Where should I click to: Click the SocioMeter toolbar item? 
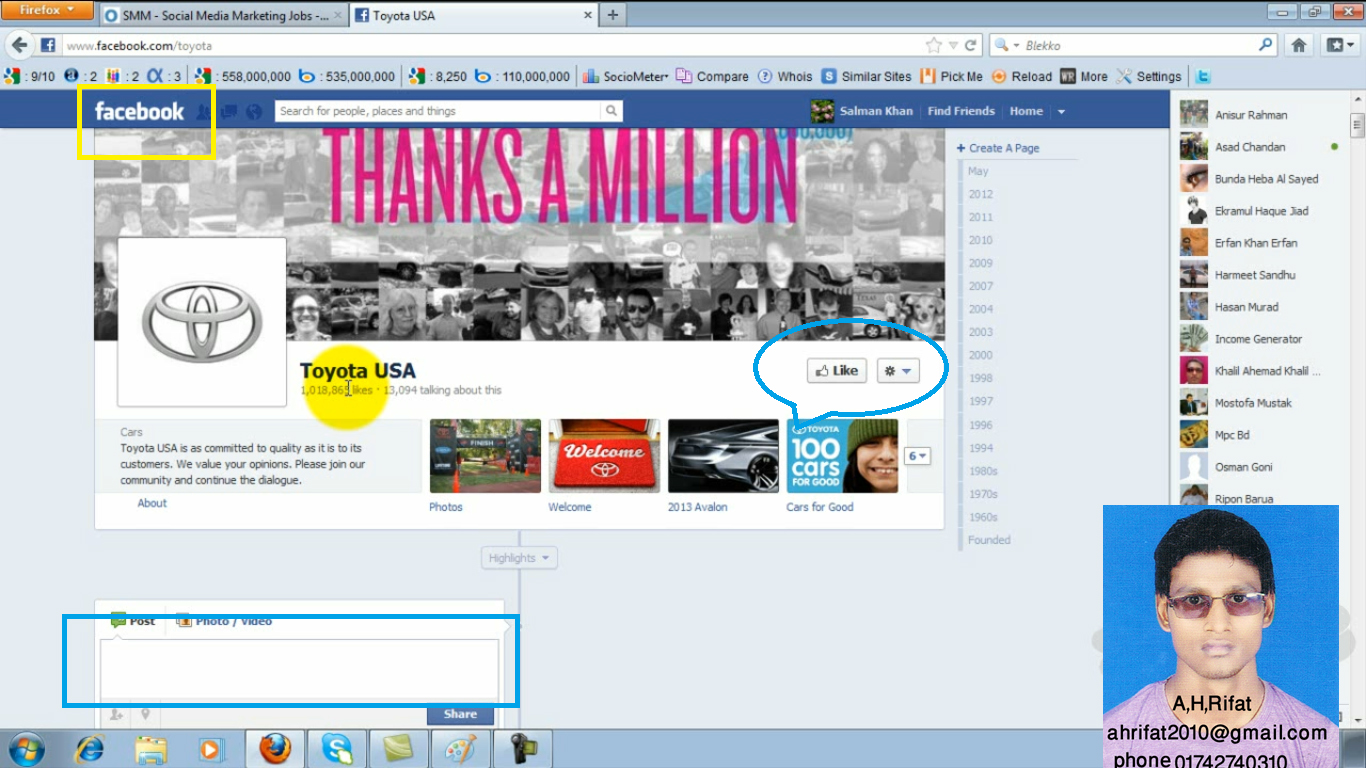[626, 76]
